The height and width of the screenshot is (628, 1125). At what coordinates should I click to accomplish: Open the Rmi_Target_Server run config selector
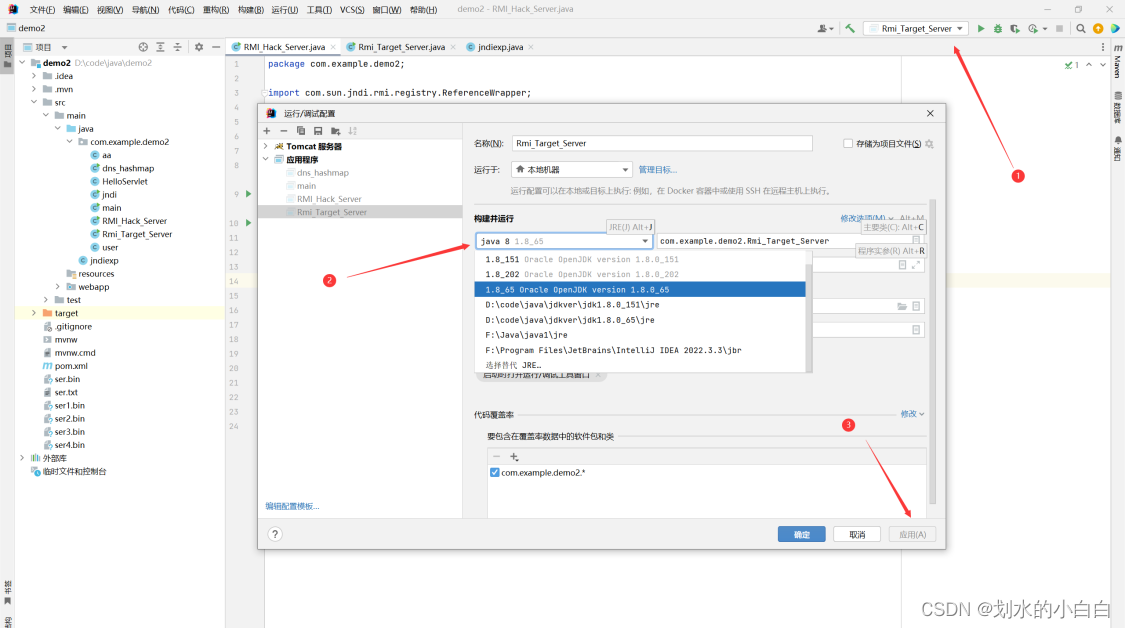[915, 29]
